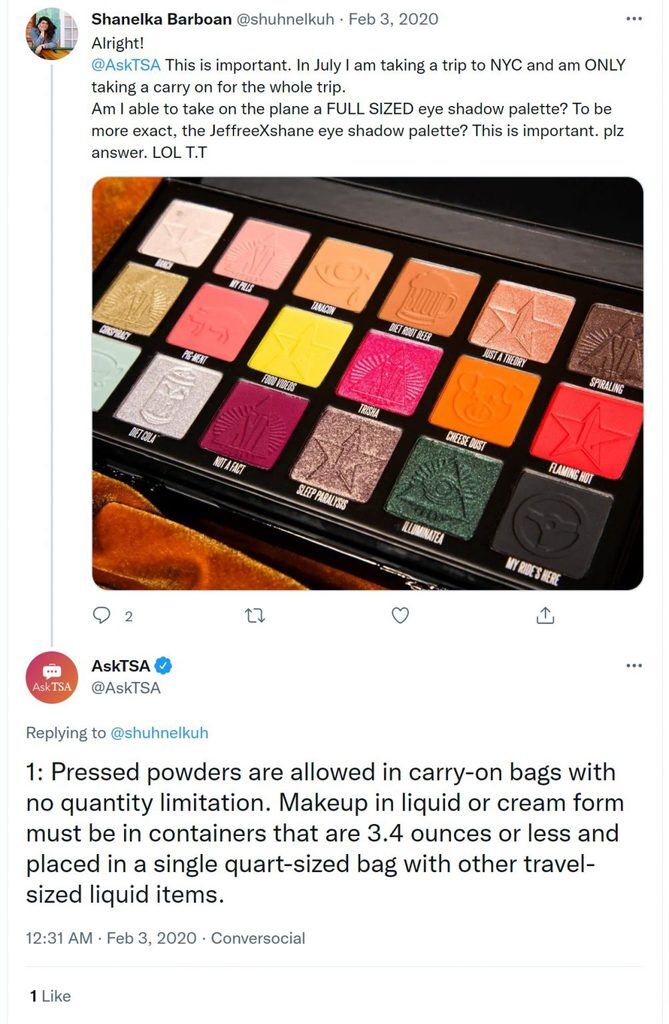
Task: Click the share upload icon
Action: click(x=546, y=615)
